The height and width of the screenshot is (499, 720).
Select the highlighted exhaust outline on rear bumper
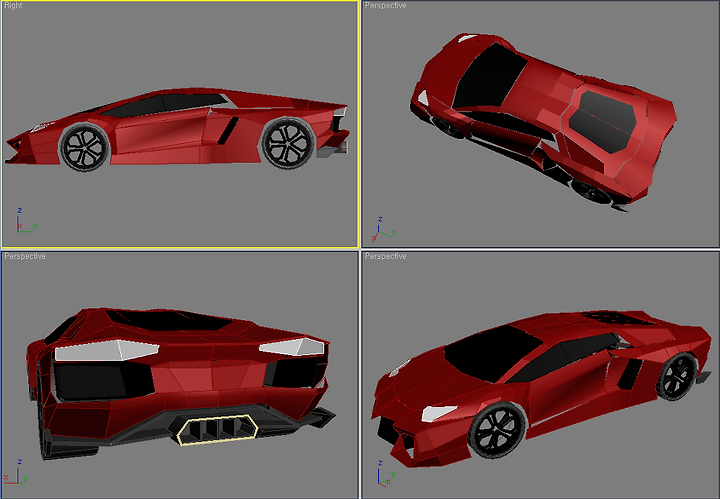pyautogui.click(x=218, y=430)
